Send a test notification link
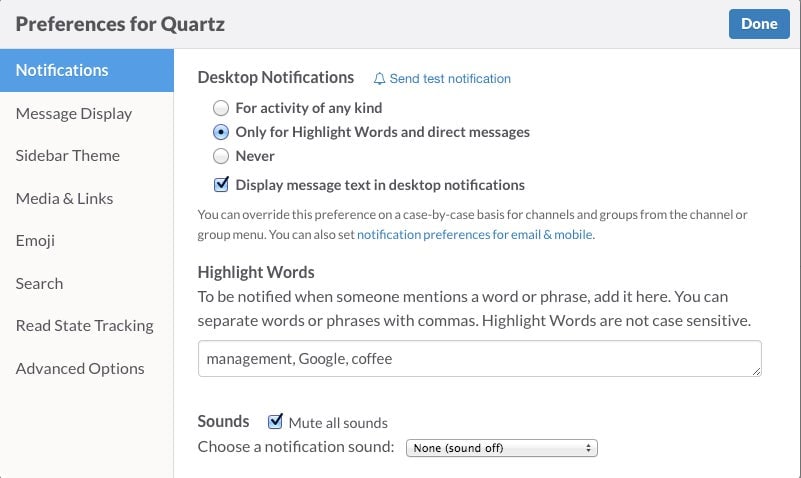Screen dimensions: 801x478 [450, 79]
